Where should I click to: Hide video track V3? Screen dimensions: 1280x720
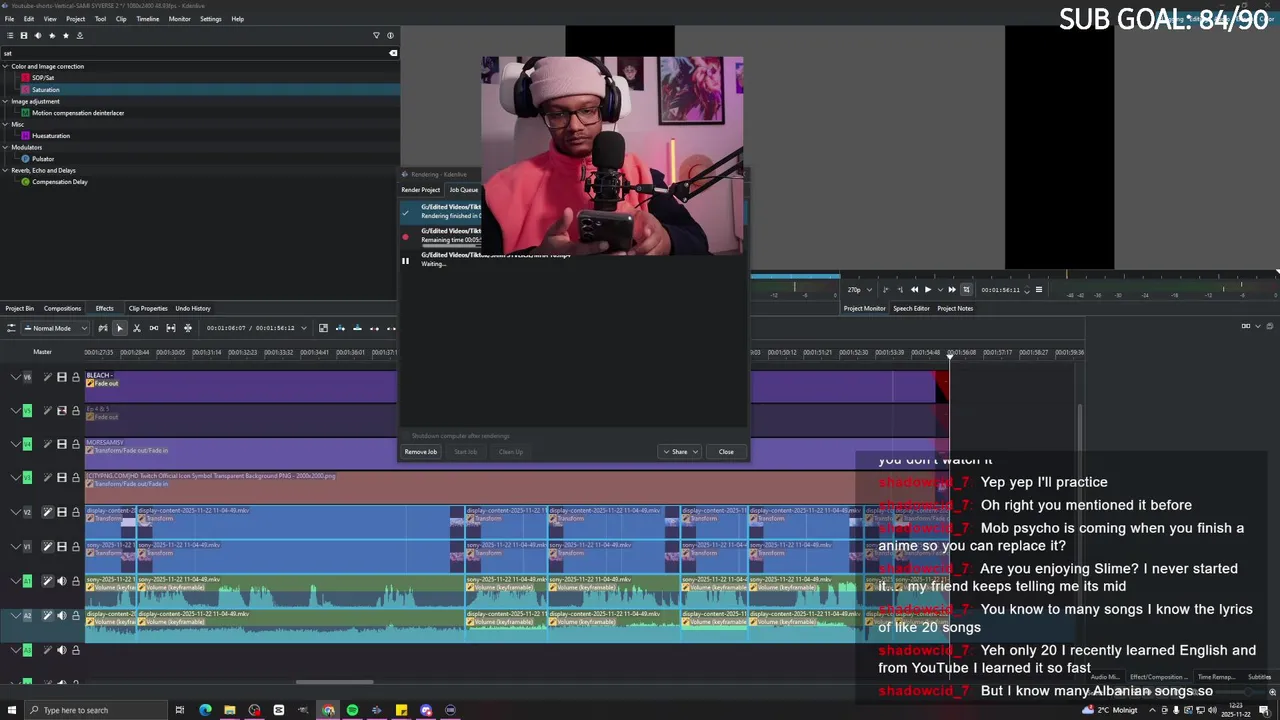click(x=61, y=477)
